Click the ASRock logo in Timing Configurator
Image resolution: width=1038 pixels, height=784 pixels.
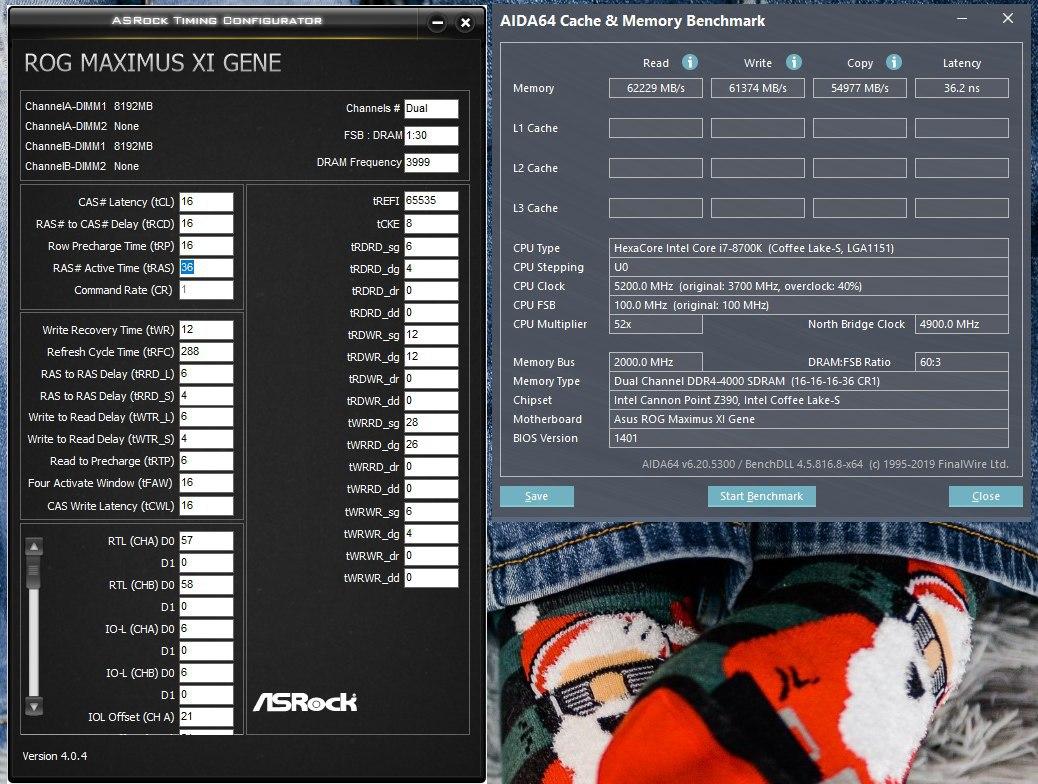tap(305, 702)
